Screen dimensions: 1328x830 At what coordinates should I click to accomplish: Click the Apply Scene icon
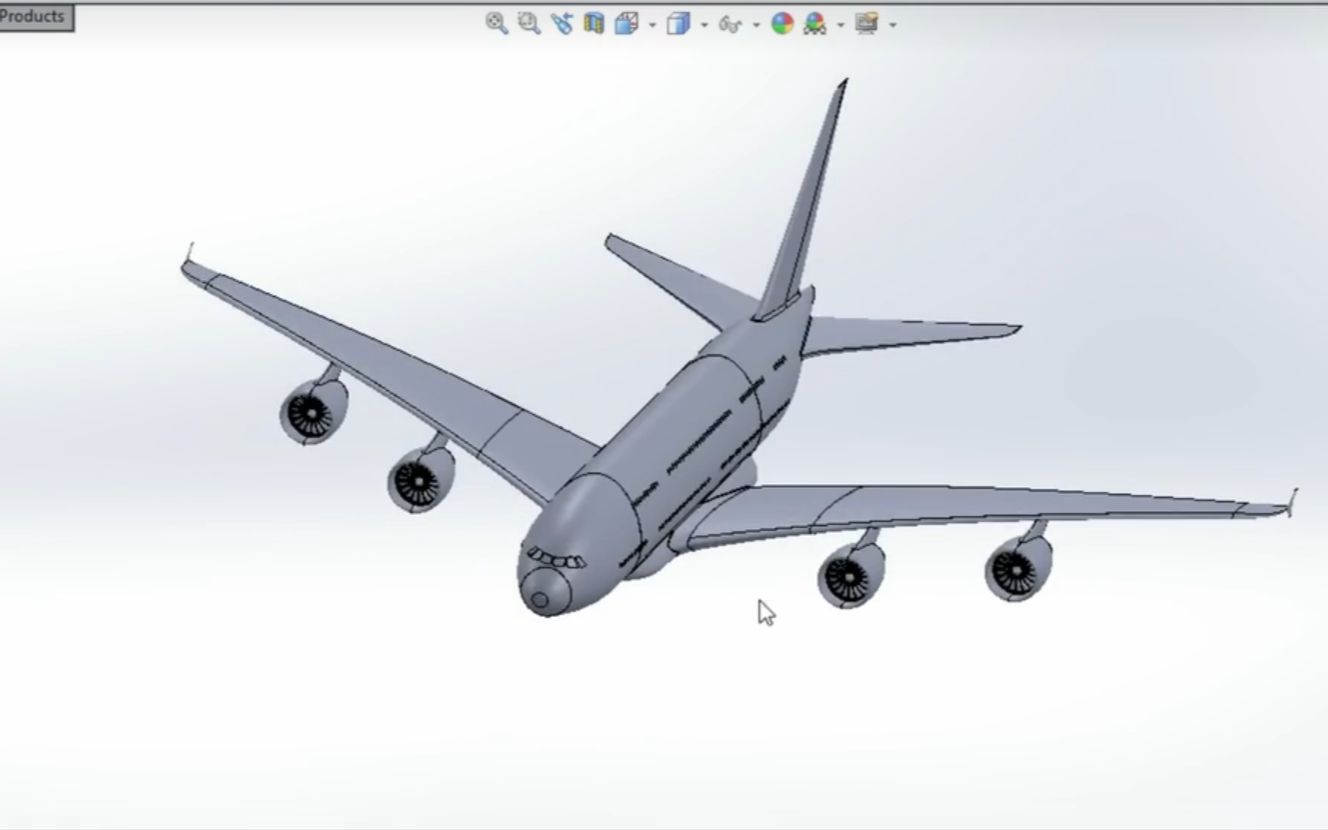815,23
